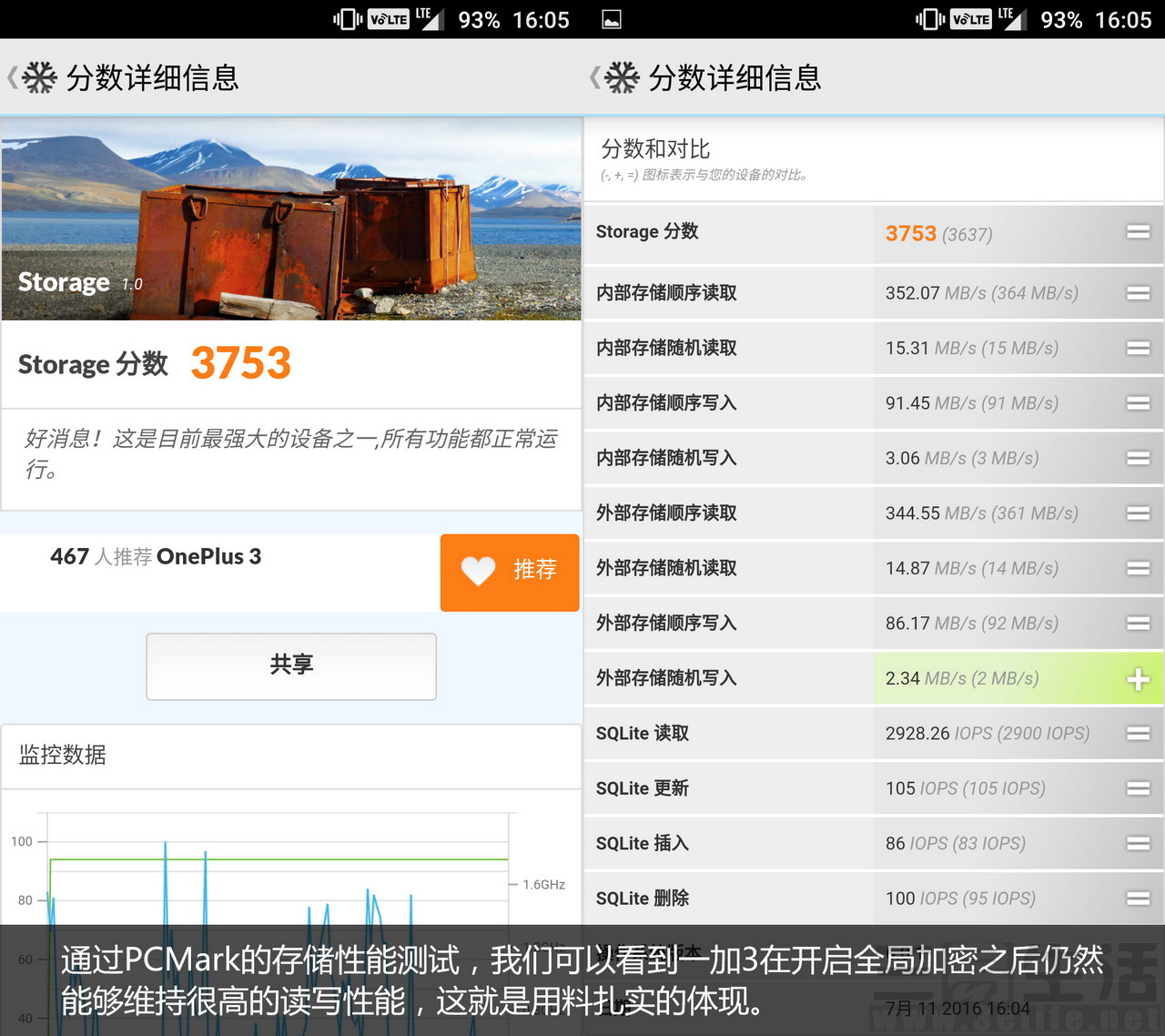This screenshot has width=1165, height=1036.
Task: Tap the equals icon in the 内部存储随机写入 row
Action: (x=1138, y=458)
